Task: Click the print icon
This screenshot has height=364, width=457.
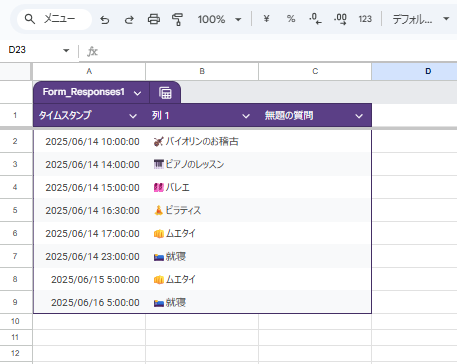Action: pyautogui.click(x=154, y=19)
